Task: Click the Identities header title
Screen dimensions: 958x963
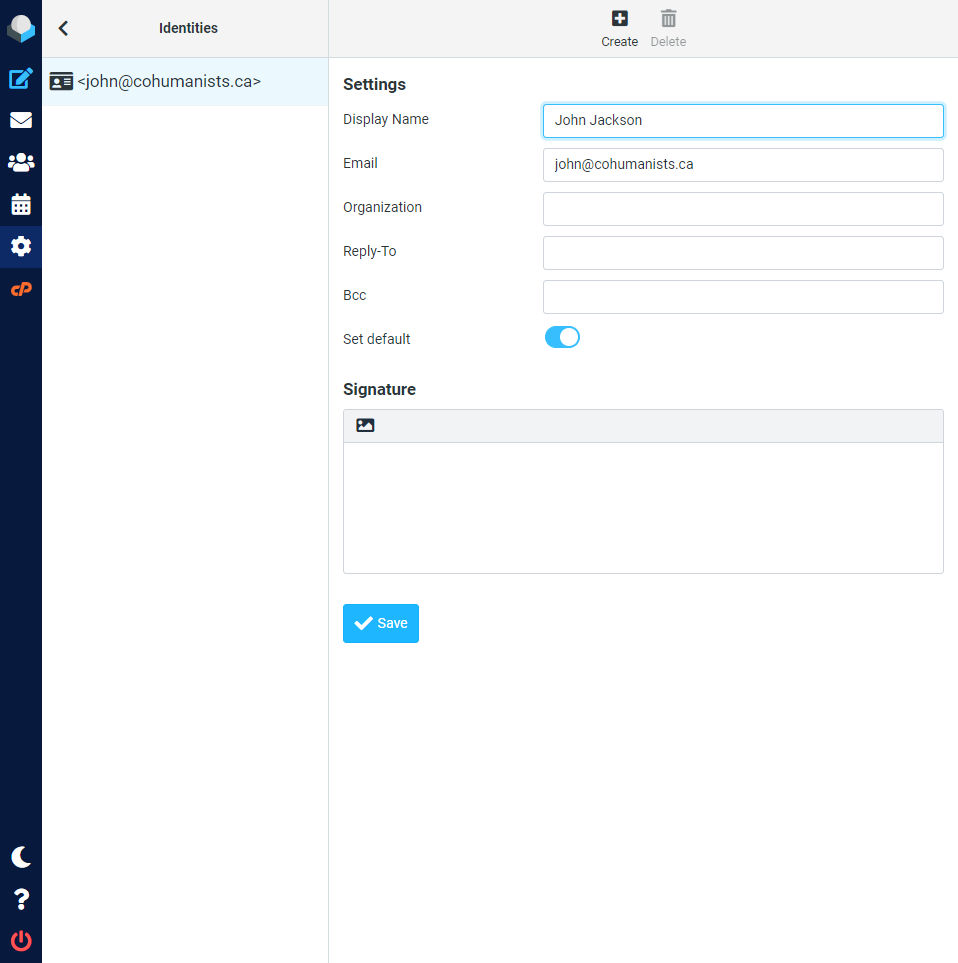Action: [x=188, y=28]
